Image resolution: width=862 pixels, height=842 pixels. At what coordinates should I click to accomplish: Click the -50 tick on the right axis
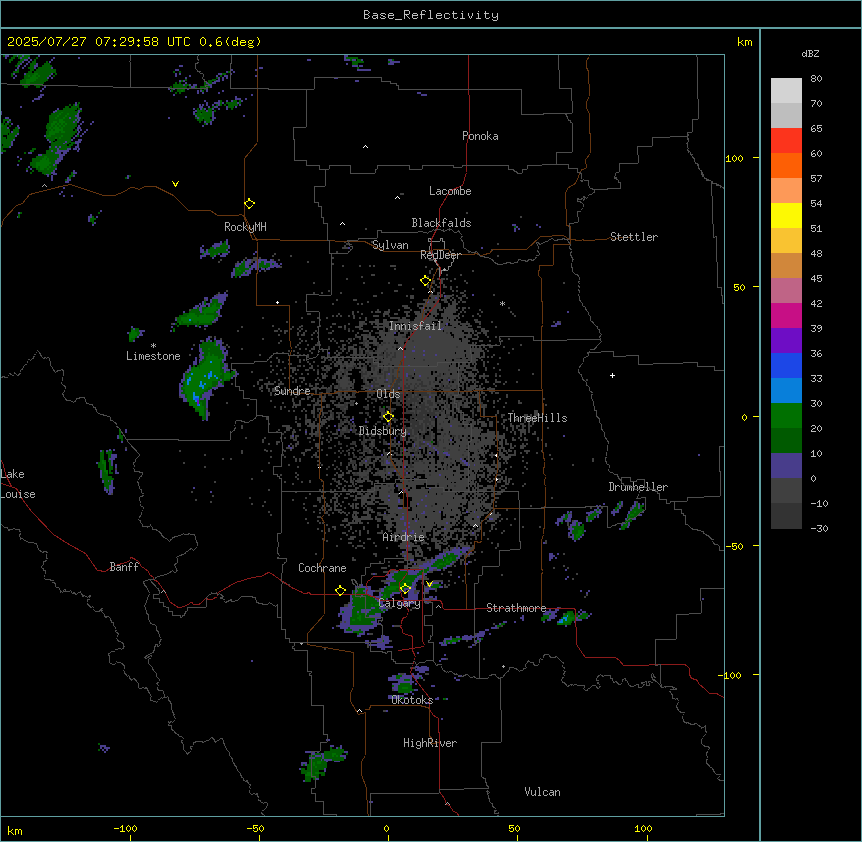(x=734, y=546)
